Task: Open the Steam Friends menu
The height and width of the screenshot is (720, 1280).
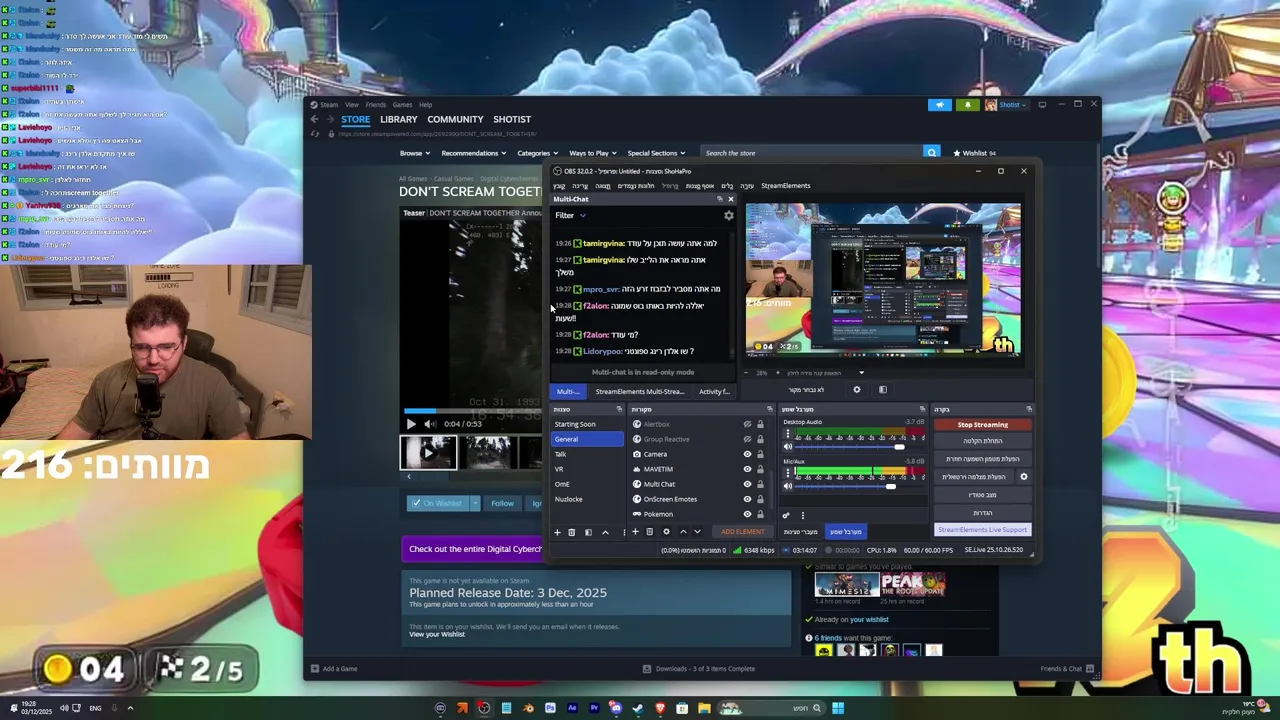Action: 376,104
